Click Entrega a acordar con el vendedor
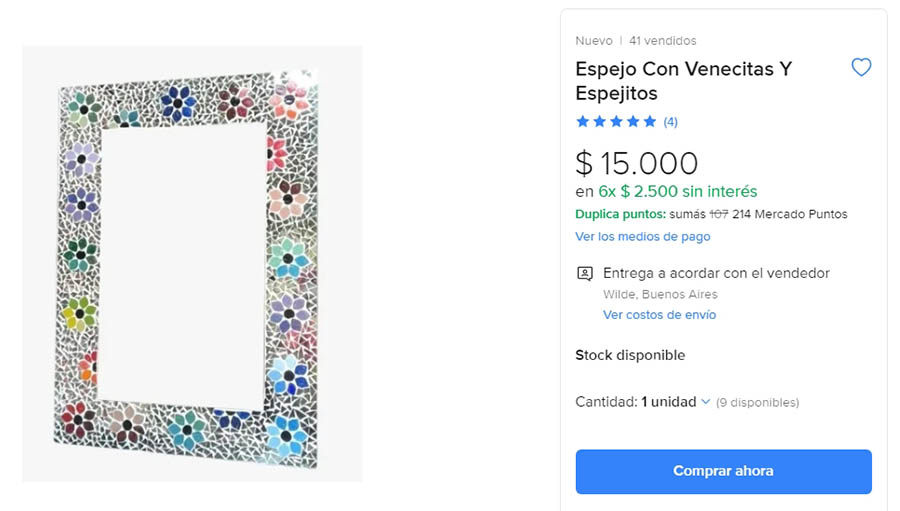 (716, 273)
